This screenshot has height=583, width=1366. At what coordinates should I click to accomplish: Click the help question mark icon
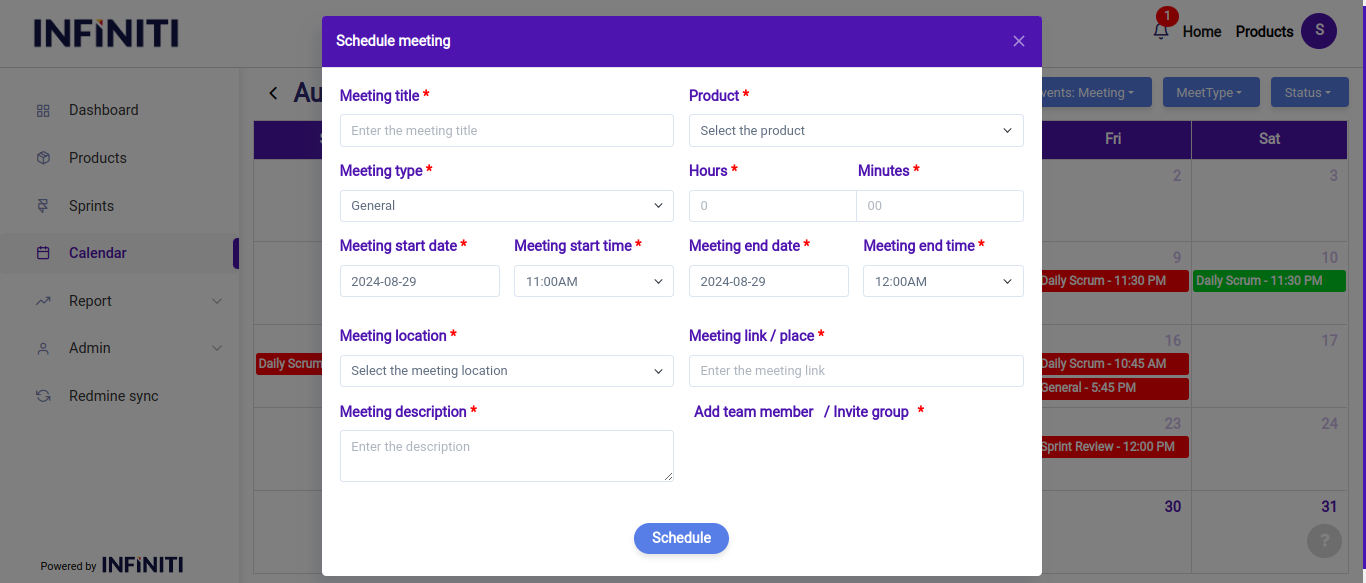1324,541
